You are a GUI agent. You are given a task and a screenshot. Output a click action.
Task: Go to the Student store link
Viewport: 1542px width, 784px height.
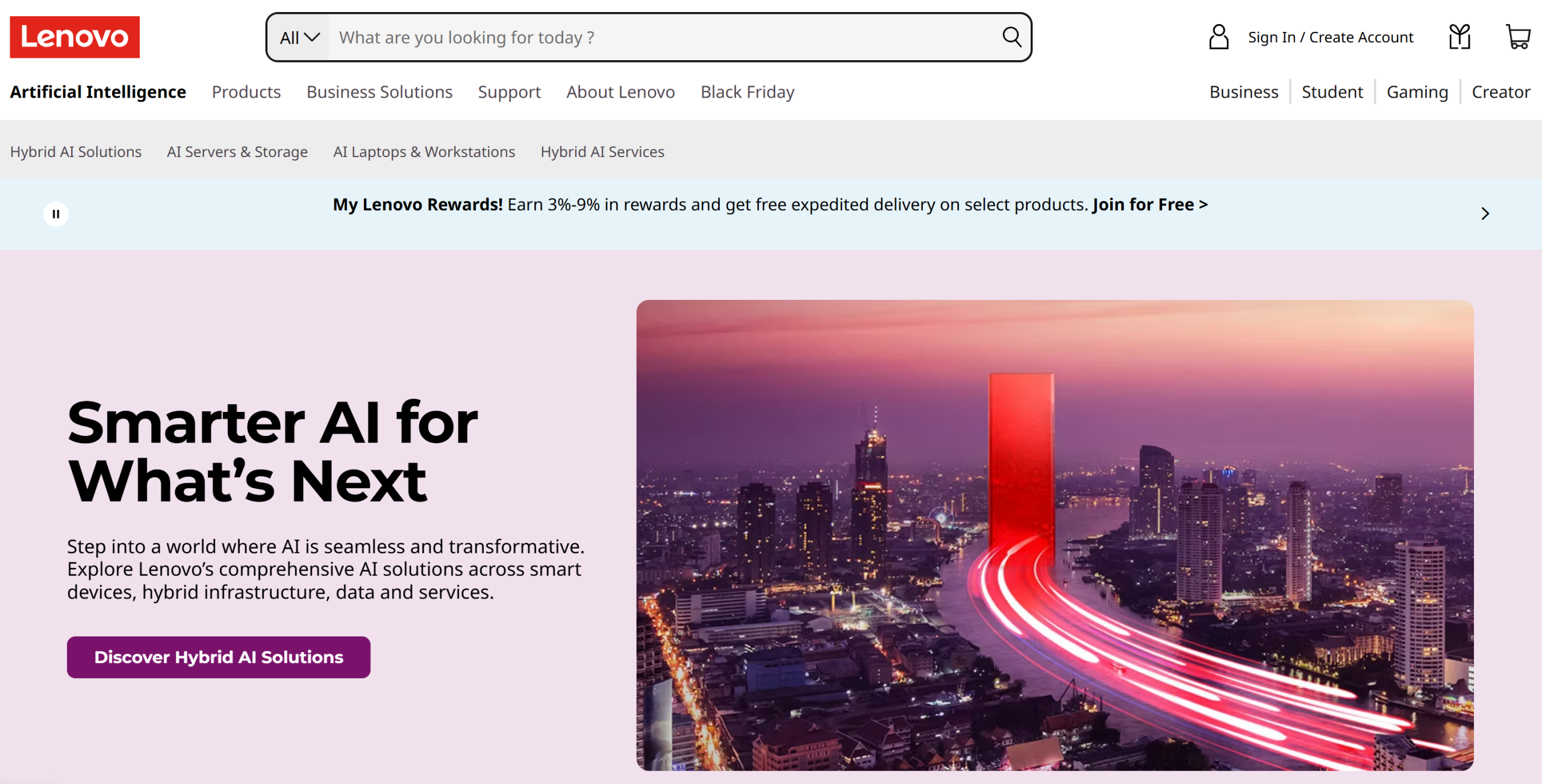(x=1332, y=92)
